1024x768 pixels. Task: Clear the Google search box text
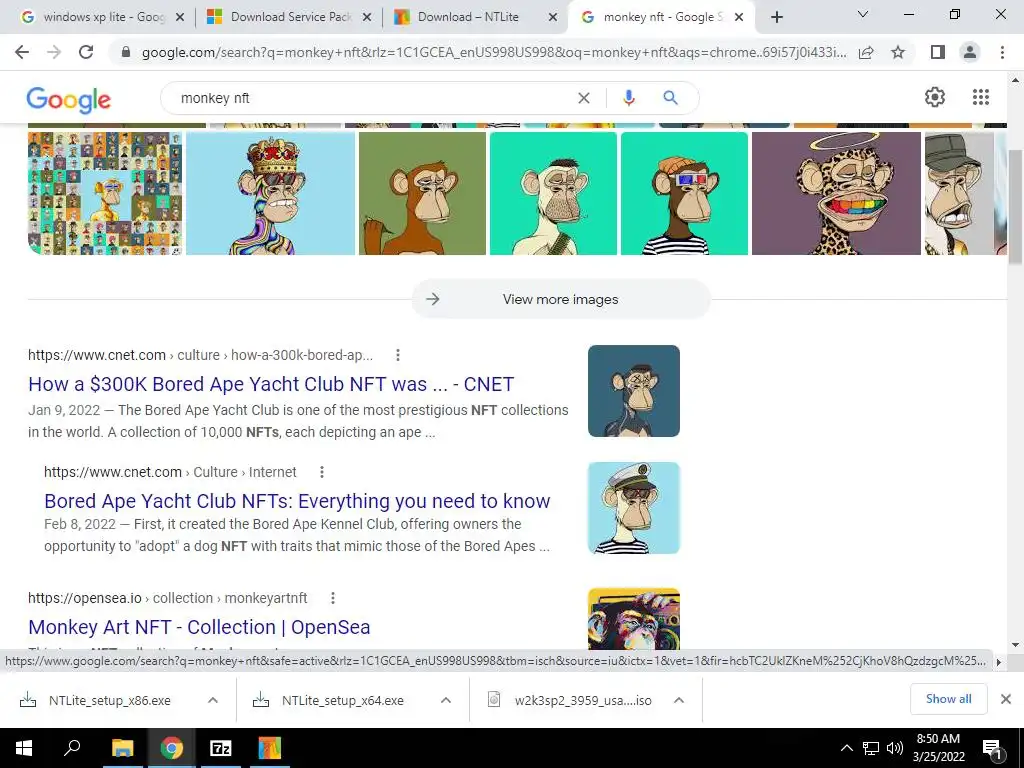[584, 98]
